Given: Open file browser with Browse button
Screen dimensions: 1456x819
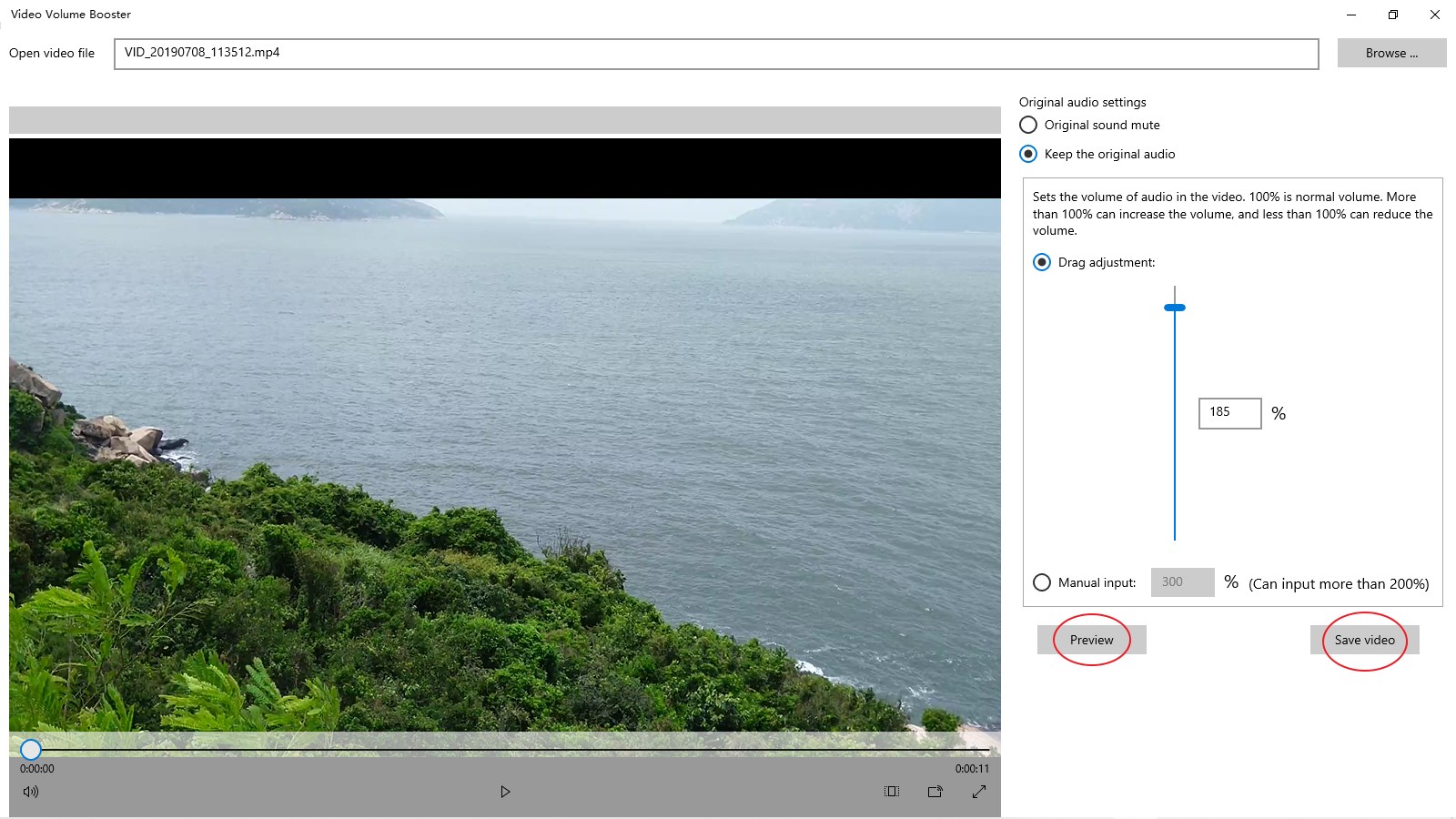Looking at the screenshot, I should (x=1391, y=53).
